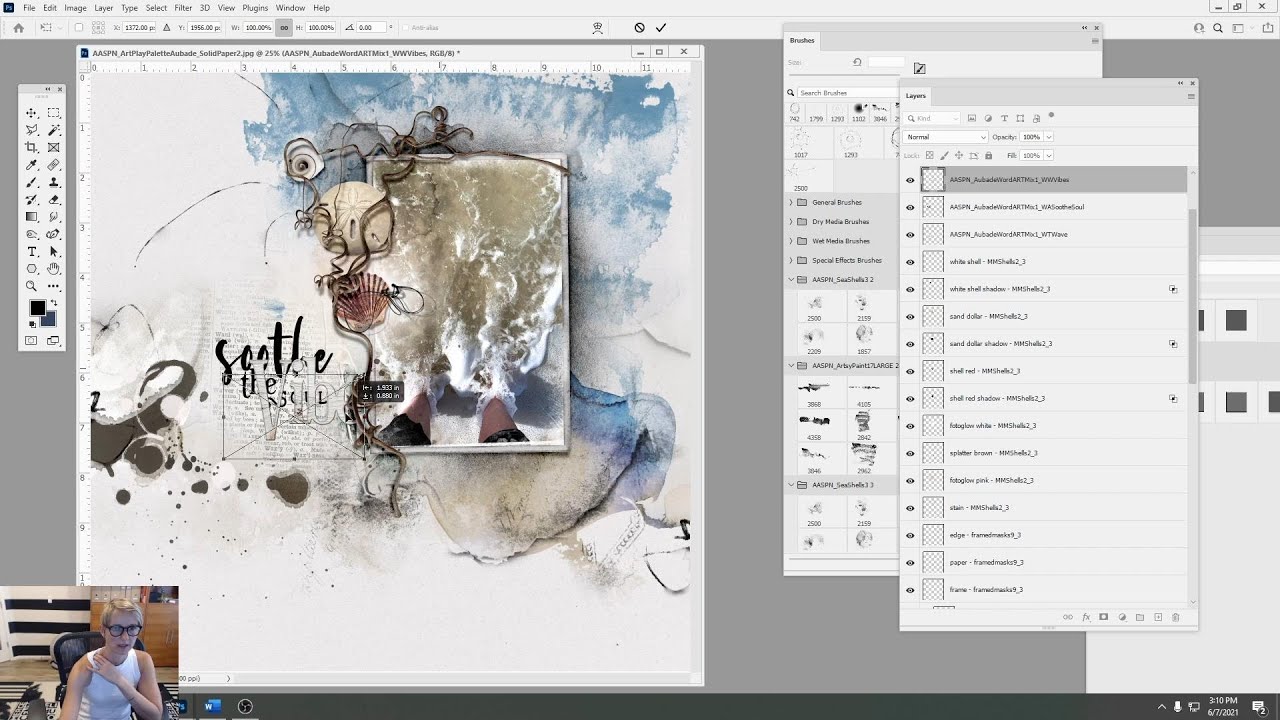Click the layer fx styles icon
Viewport: 1280px width, 720px height.
pos(1086,617)
